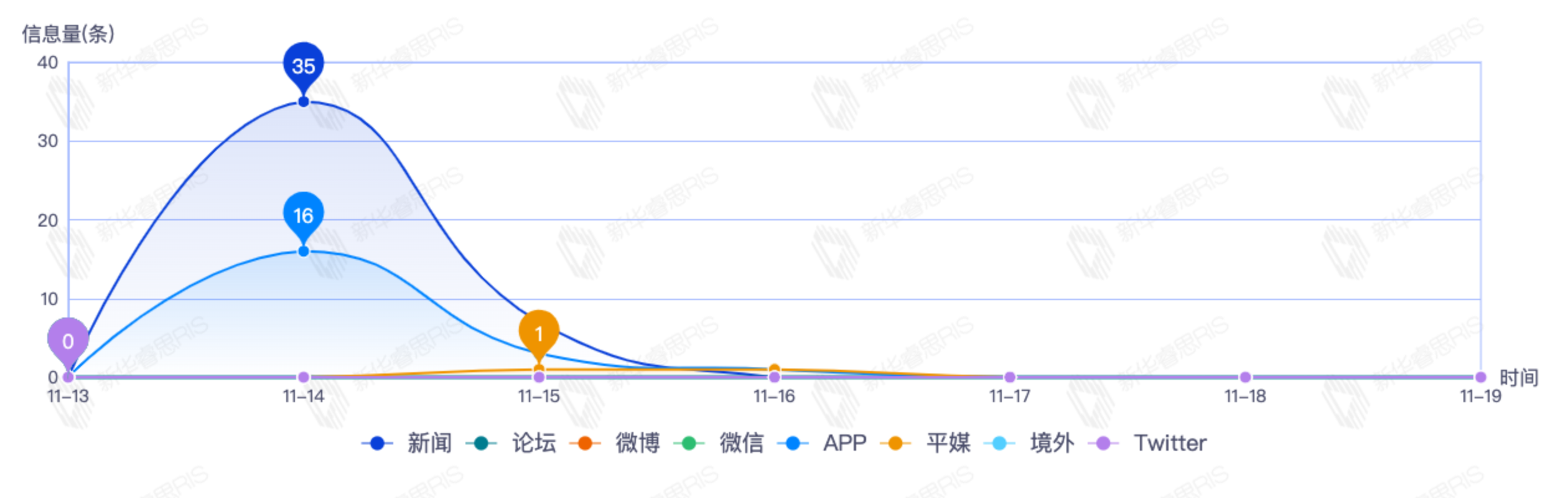Click the 11-14 x-axis date label
This screenshot has width=1568, height=498.
pyautogui.click(x=304, y=397)
